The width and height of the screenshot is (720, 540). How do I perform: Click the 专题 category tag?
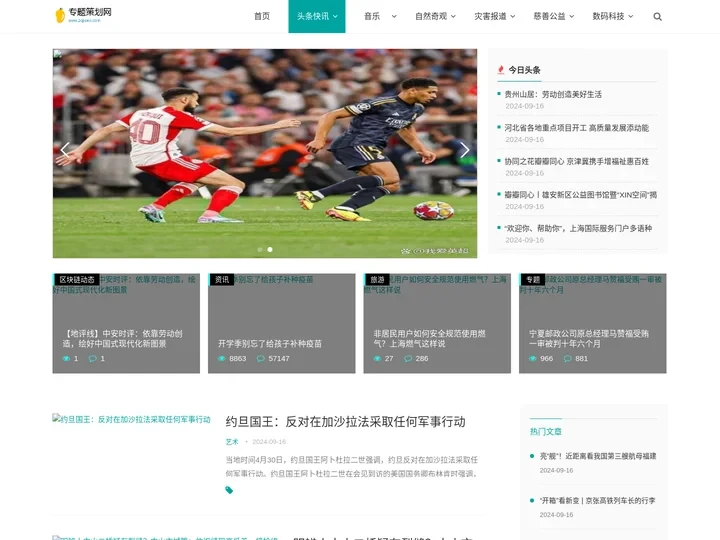point(533,280)
